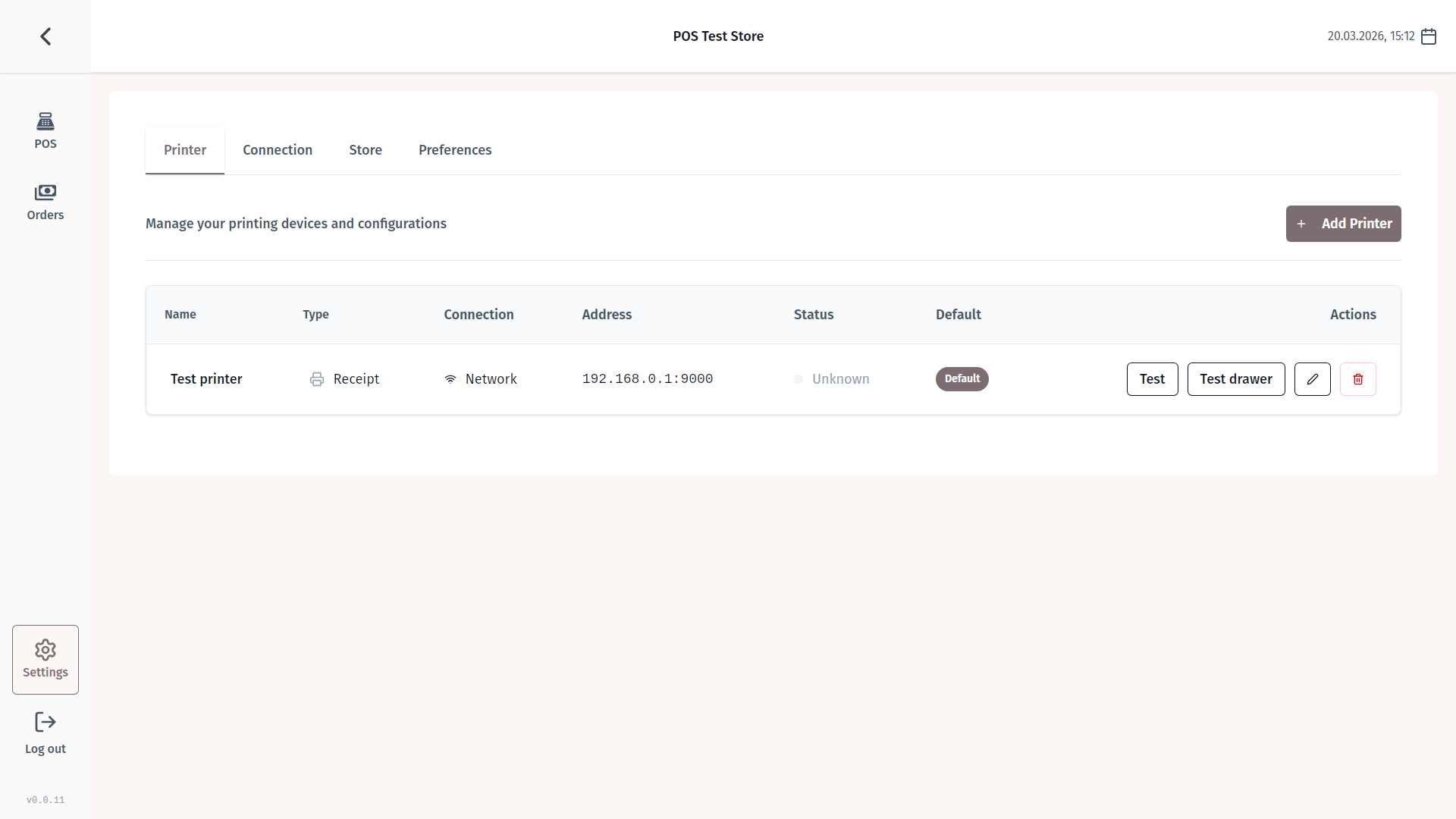Click the Type column header

point(316,315)
